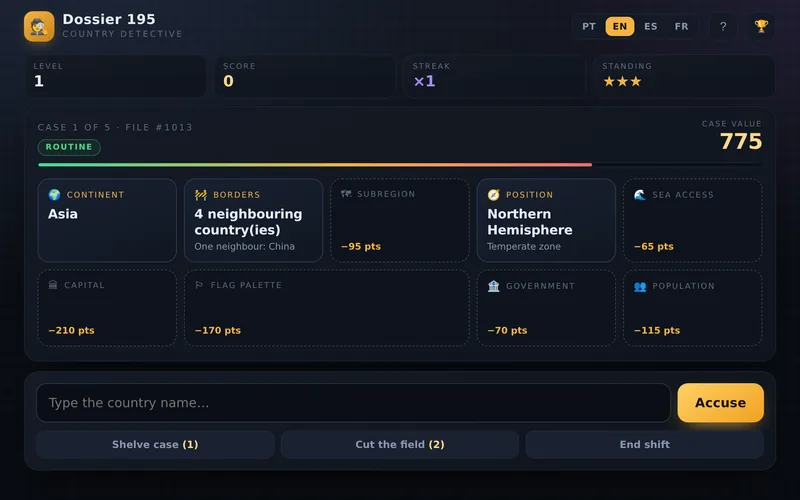This screenshot has width=800, height=500.
Task: Click the detective app logo icon
Action: pyautogui.click(x=39, y=27)
